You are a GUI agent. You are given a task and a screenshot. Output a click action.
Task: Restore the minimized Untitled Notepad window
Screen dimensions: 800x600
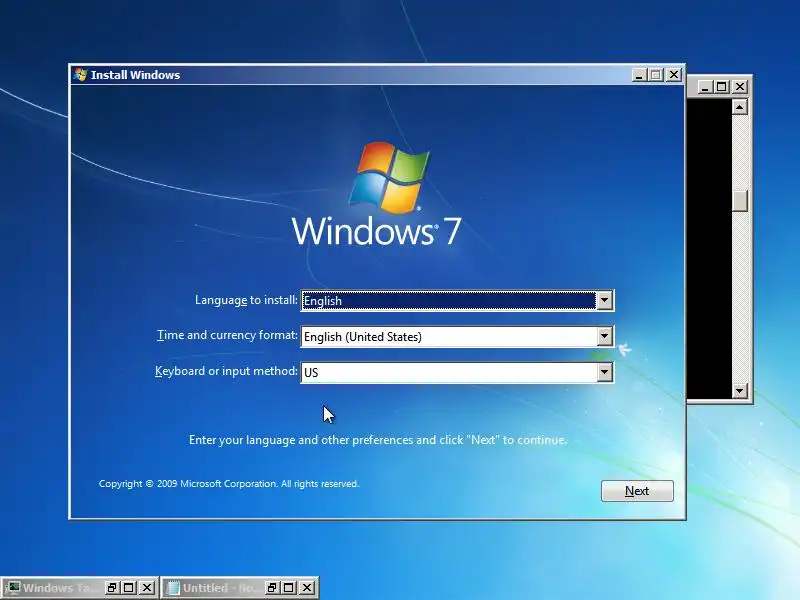click(x=272, y=588)
